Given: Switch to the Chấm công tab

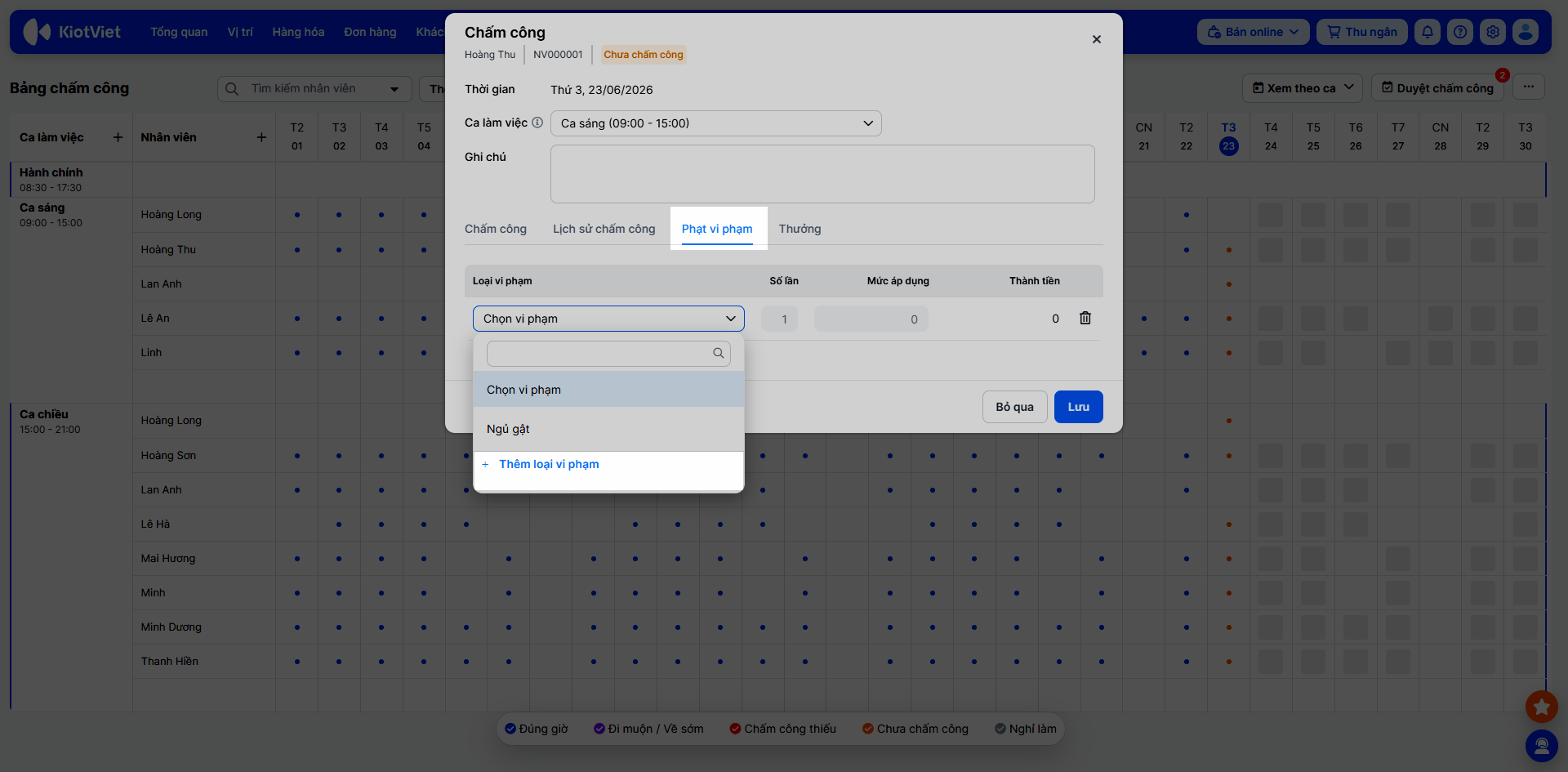Looking at the screenshot, I should click(496, 229).
